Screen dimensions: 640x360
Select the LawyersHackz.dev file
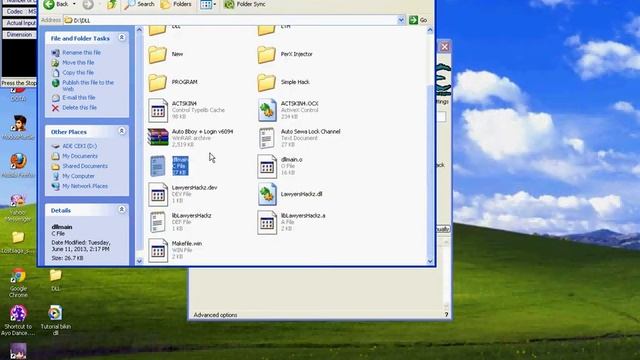pyautogui.click(x=182, y=194)
